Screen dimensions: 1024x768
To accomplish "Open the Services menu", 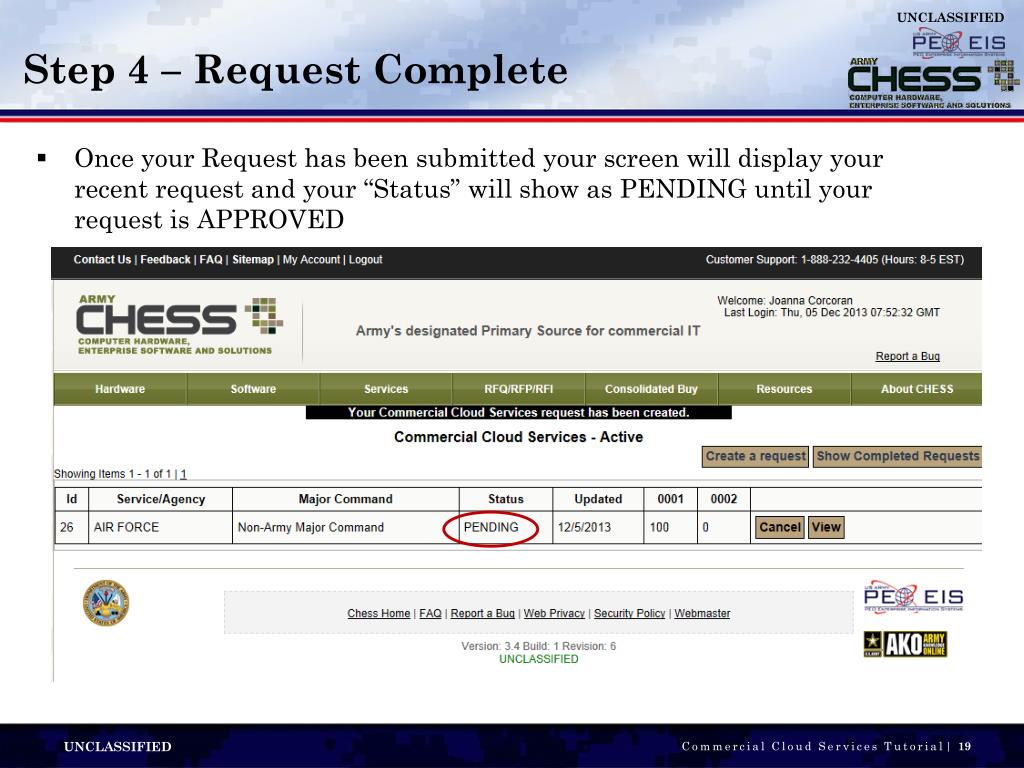I will click(x=386, y=389).
